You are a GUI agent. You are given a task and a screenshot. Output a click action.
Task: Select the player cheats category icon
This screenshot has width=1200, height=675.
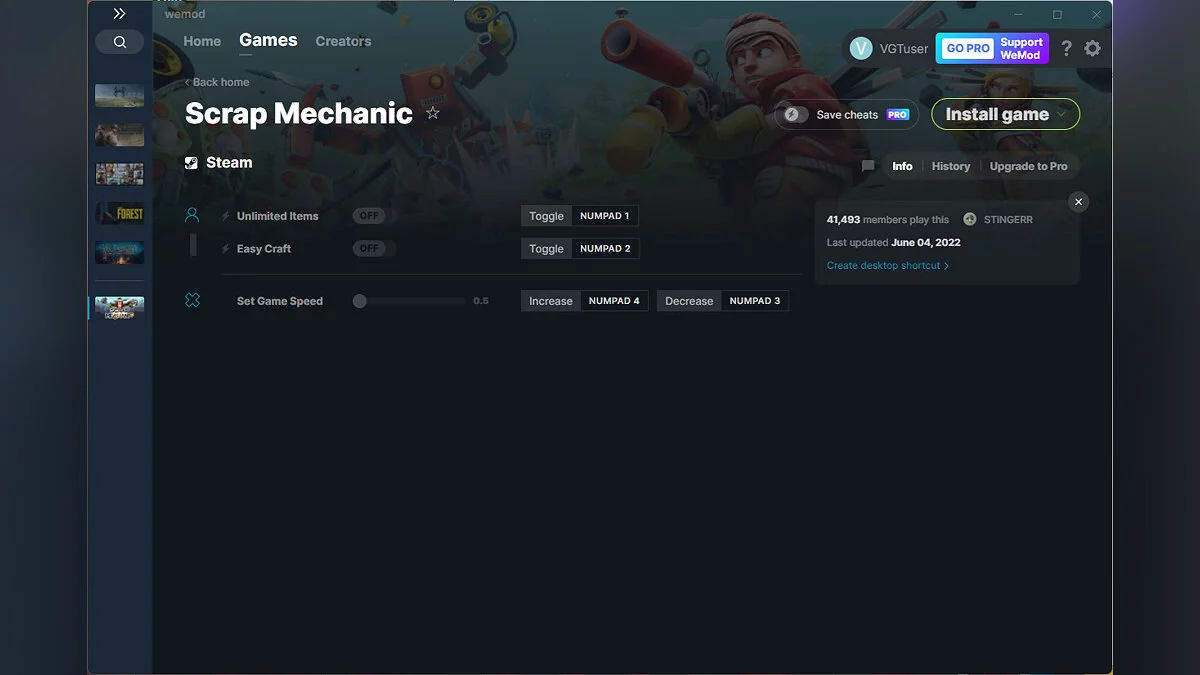coord(192,214)
